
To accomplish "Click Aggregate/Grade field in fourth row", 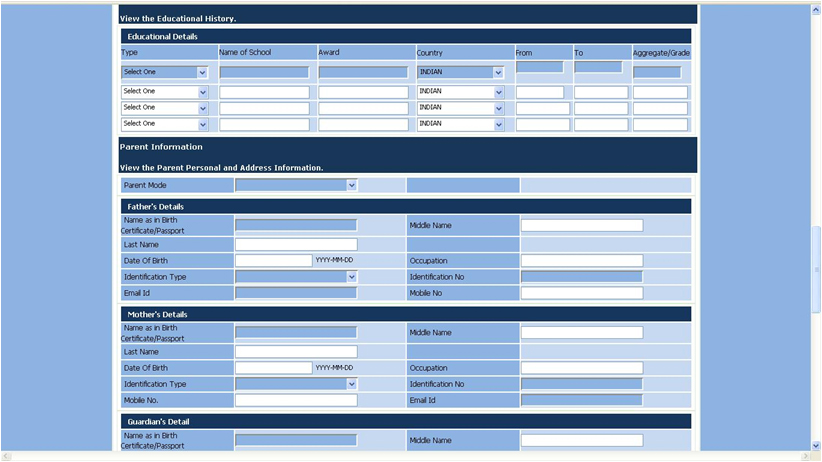I will [x=661, y=125].
